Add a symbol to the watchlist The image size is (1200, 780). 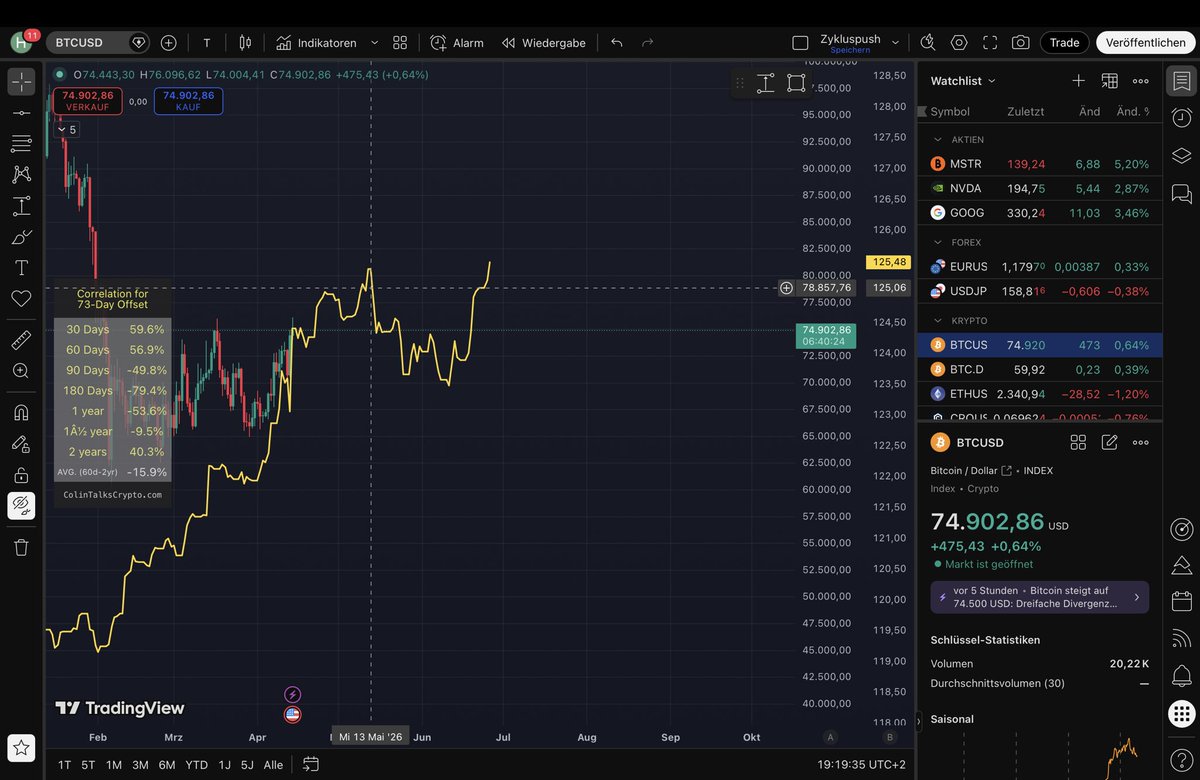[1078, 81]
